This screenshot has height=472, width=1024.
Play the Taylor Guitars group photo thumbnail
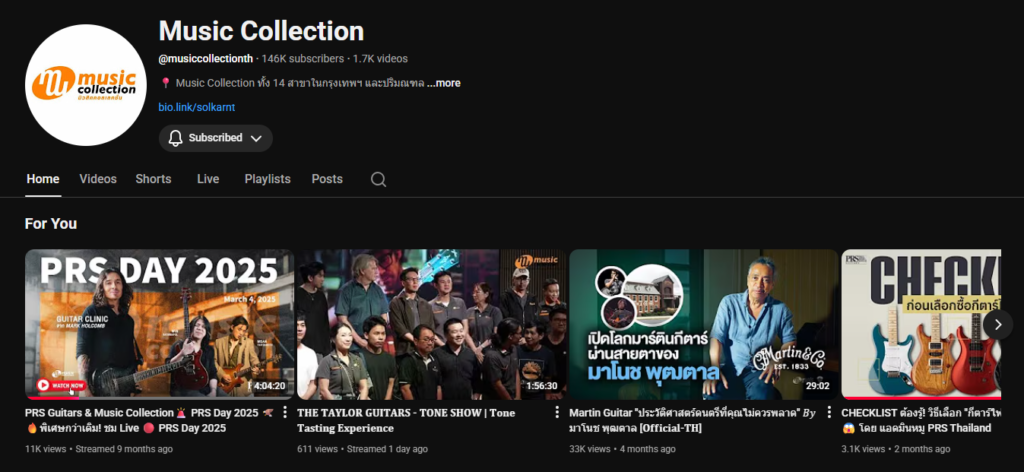point(432,324)
